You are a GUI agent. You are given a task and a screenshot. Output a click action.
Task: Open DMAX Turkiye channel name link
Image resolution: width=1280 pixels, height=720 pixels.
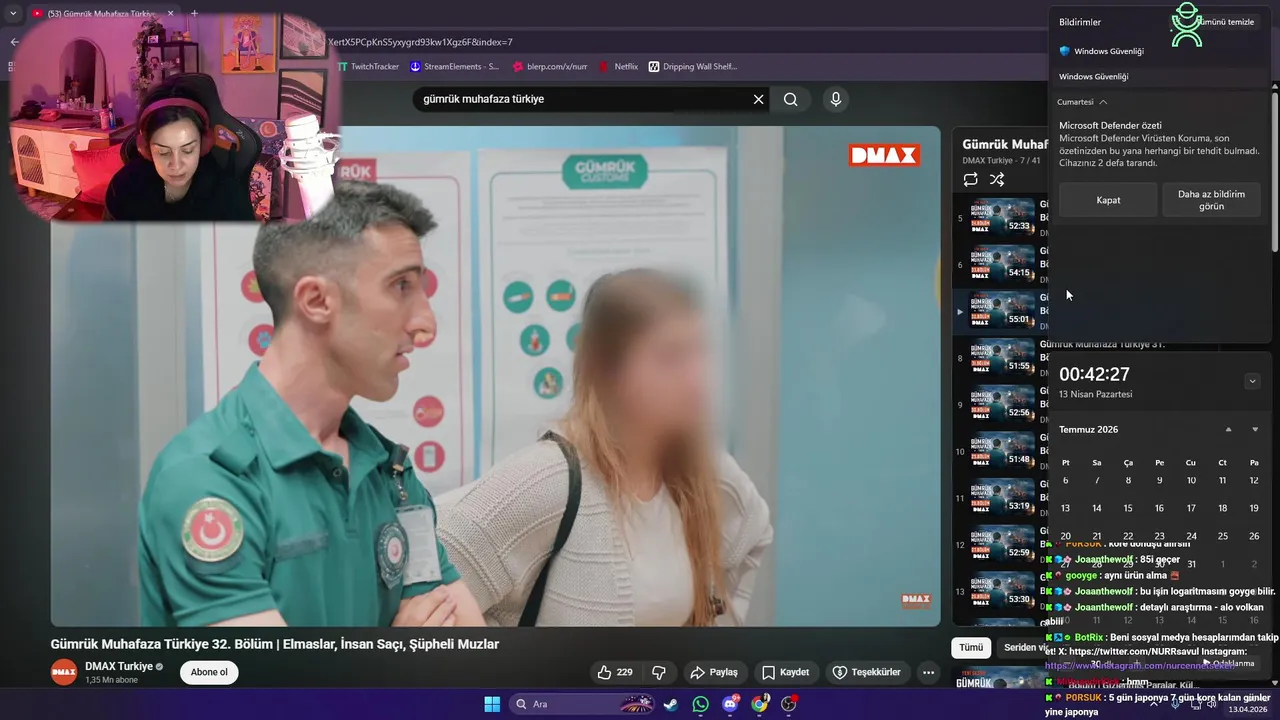coord(119,666)
